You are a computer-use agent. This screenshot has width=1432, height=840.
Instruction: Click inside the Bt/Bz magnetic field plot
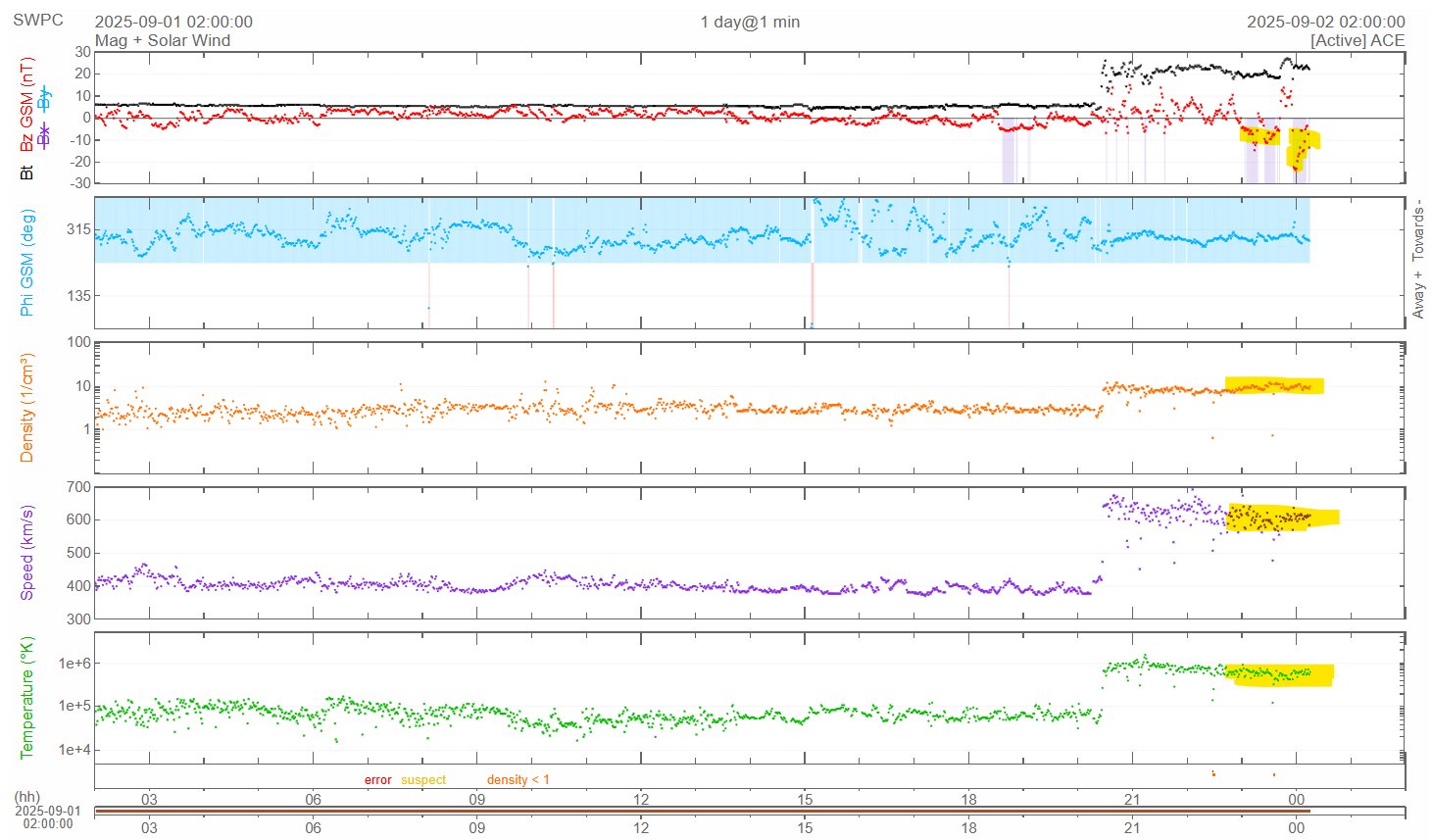coord(750,118)
